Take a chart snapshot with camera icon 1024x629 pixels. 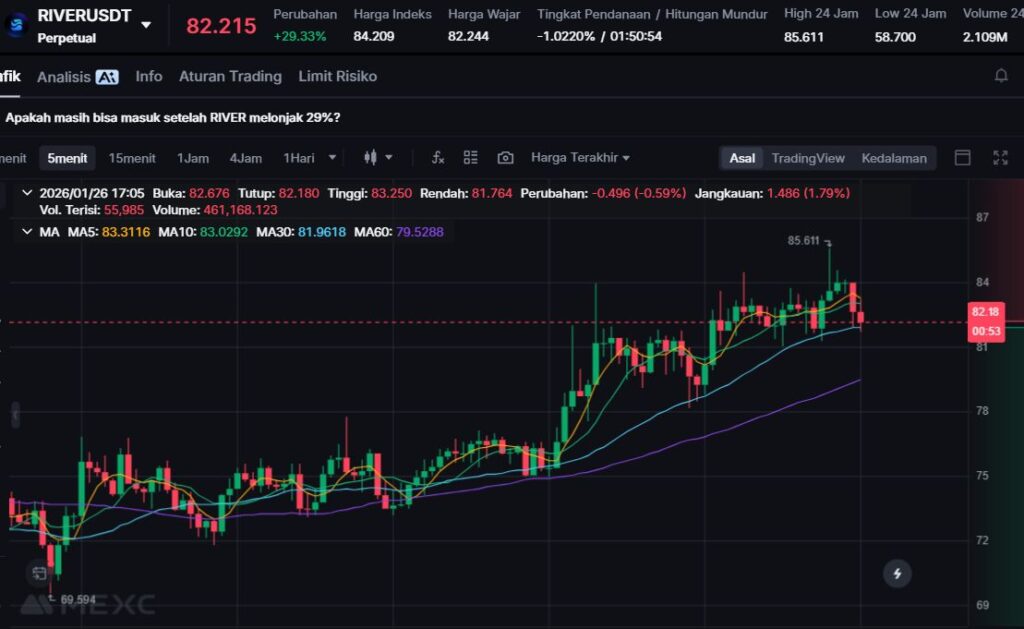[x=505, y=158]
